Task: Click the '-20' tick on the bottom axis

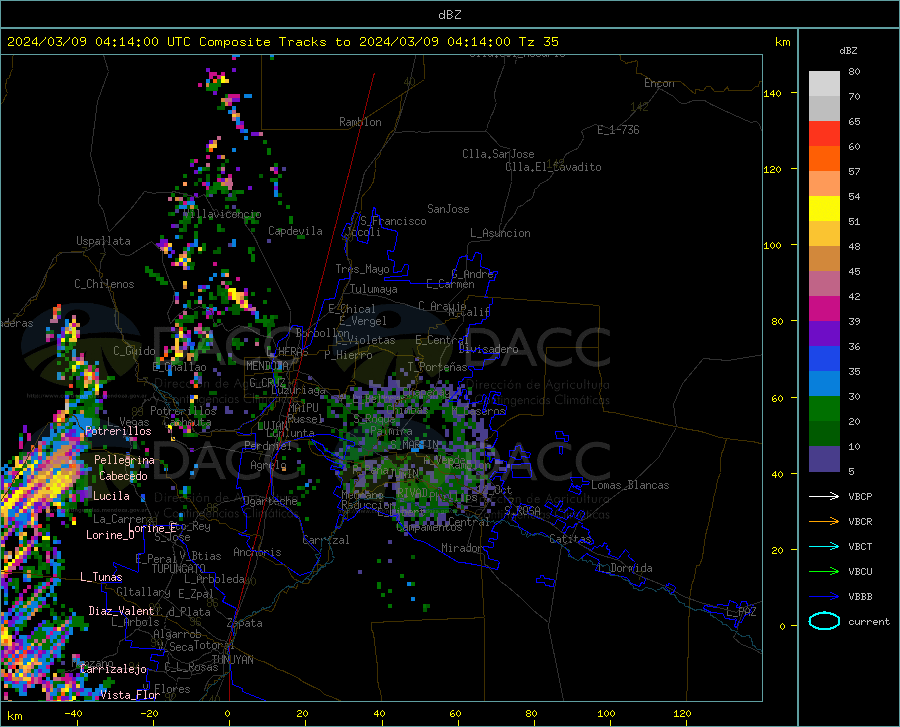Action: (149, 714)
